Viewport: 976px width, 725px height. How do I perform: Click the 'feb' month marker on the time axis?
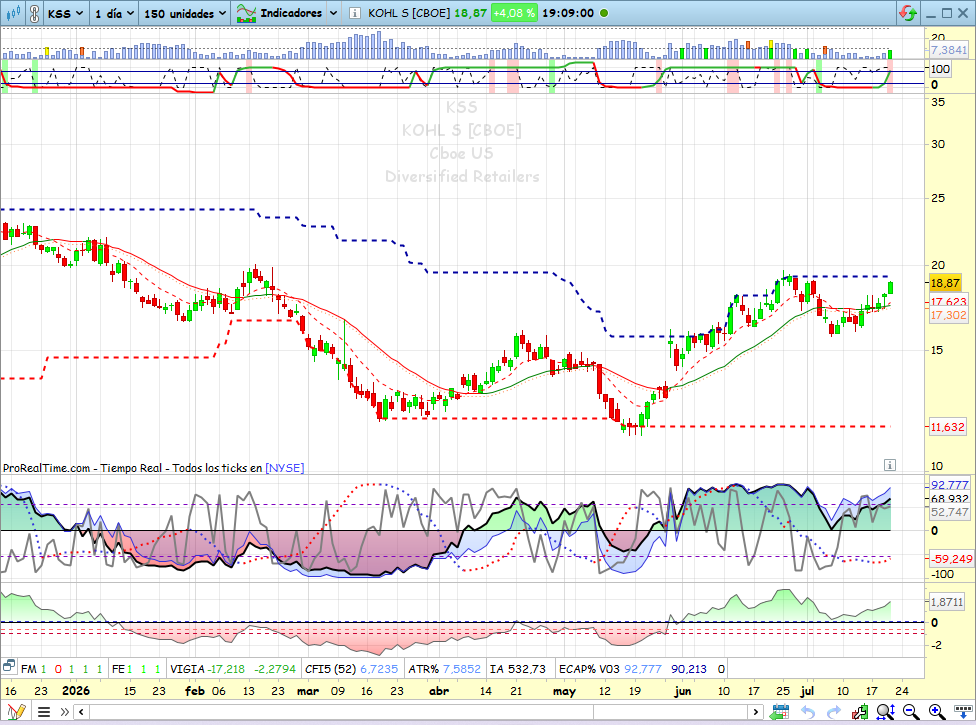click(x=195, y=691)
